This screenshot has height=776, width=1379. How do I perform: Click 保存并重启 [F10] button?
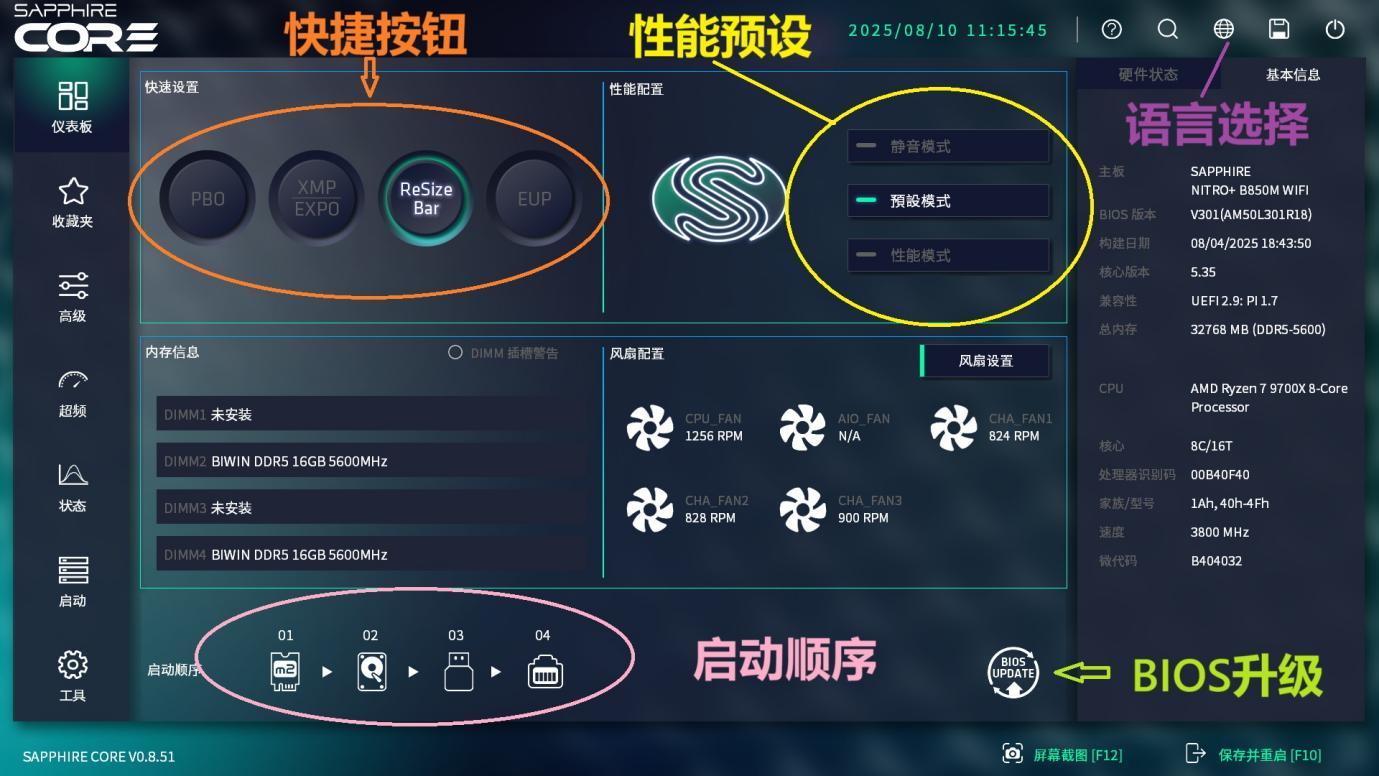pyautogui.click(x=1253, y=754)
